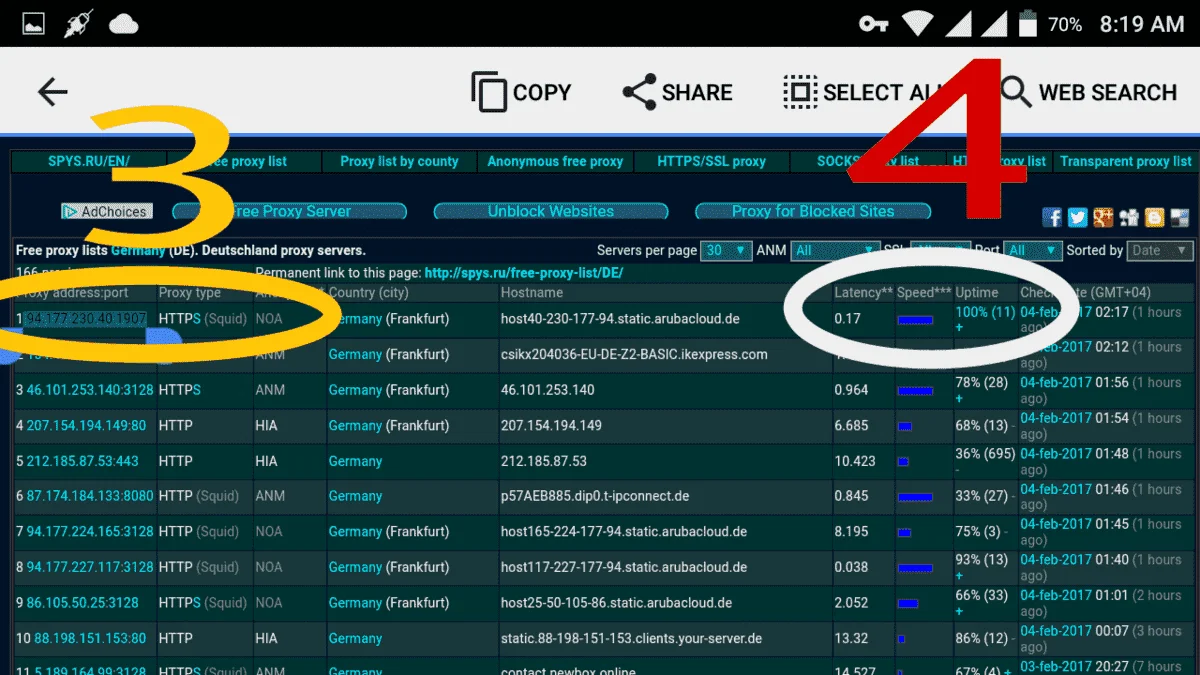The image size is (1200, 675).
Task: Open the Facebook share icon
Action: coord(1052,217)
